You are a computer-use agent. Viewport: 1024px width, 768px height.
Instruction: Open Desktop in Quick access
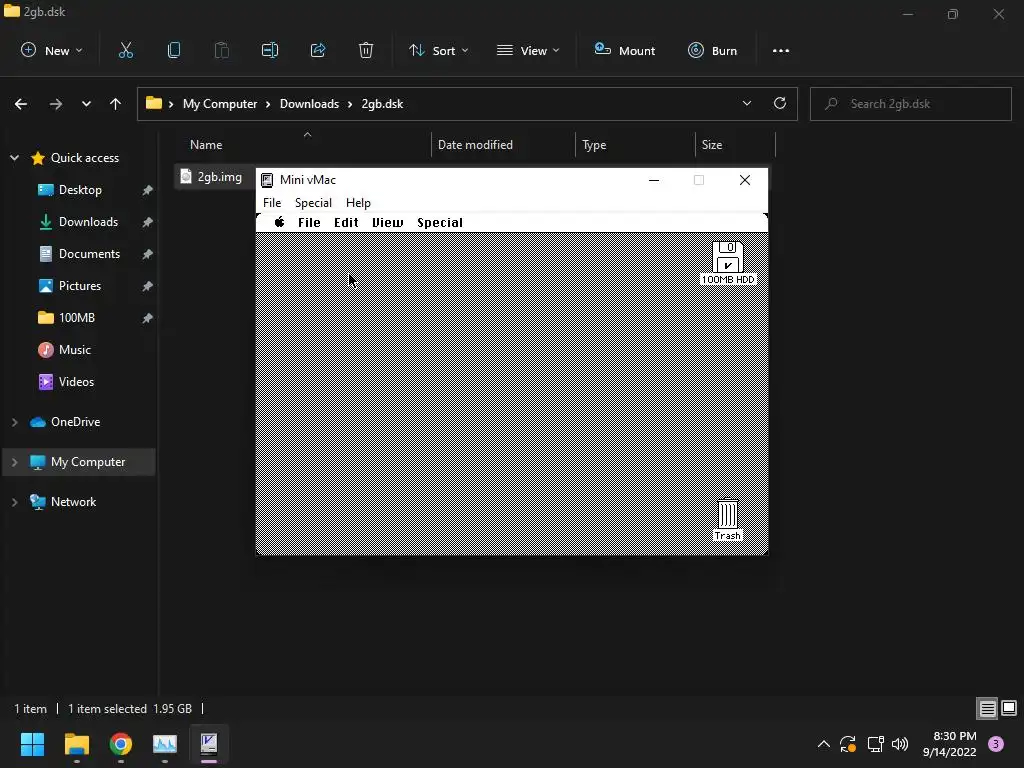point(80,190)
